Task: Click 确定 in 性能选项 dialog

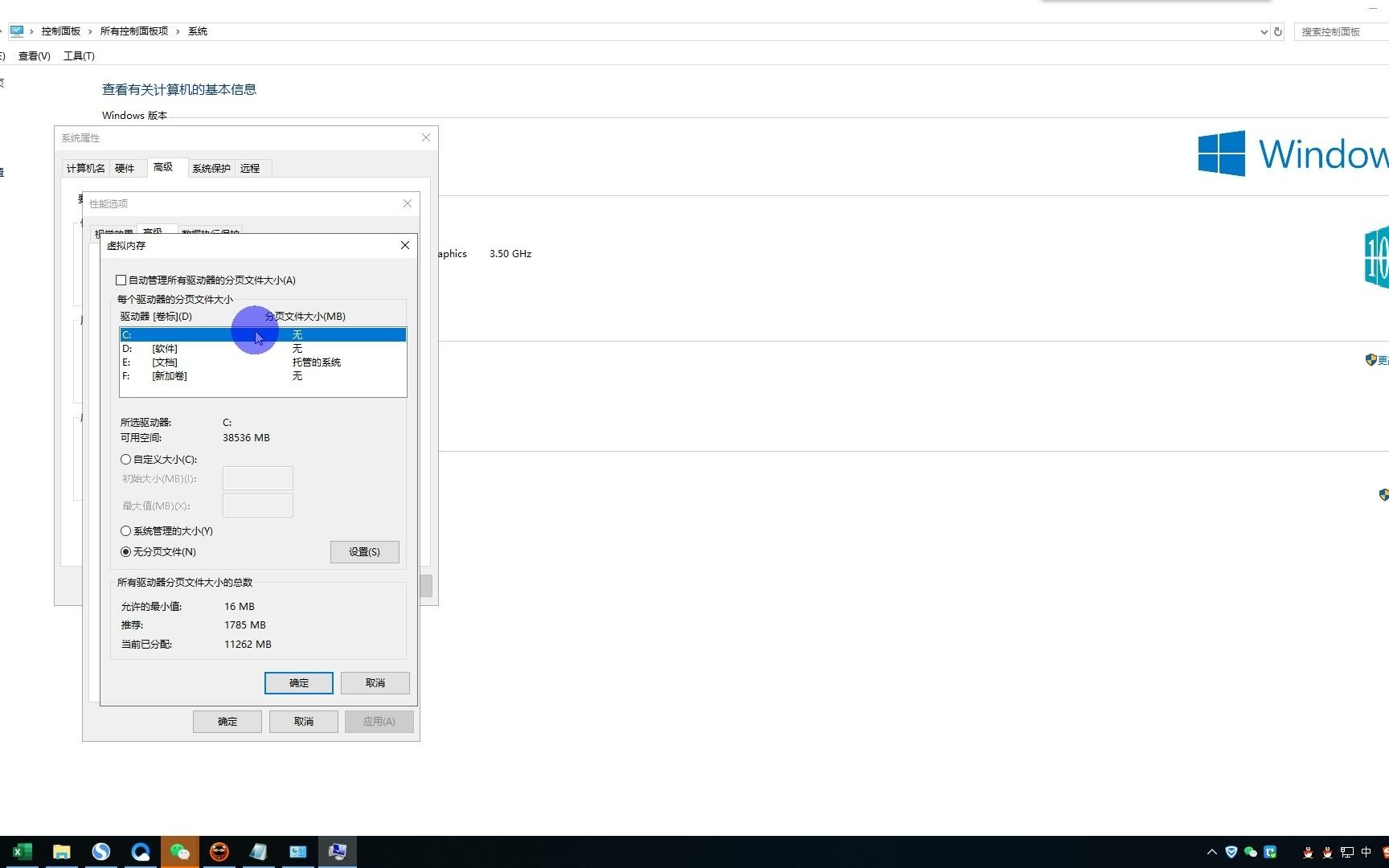Action: 227,722
